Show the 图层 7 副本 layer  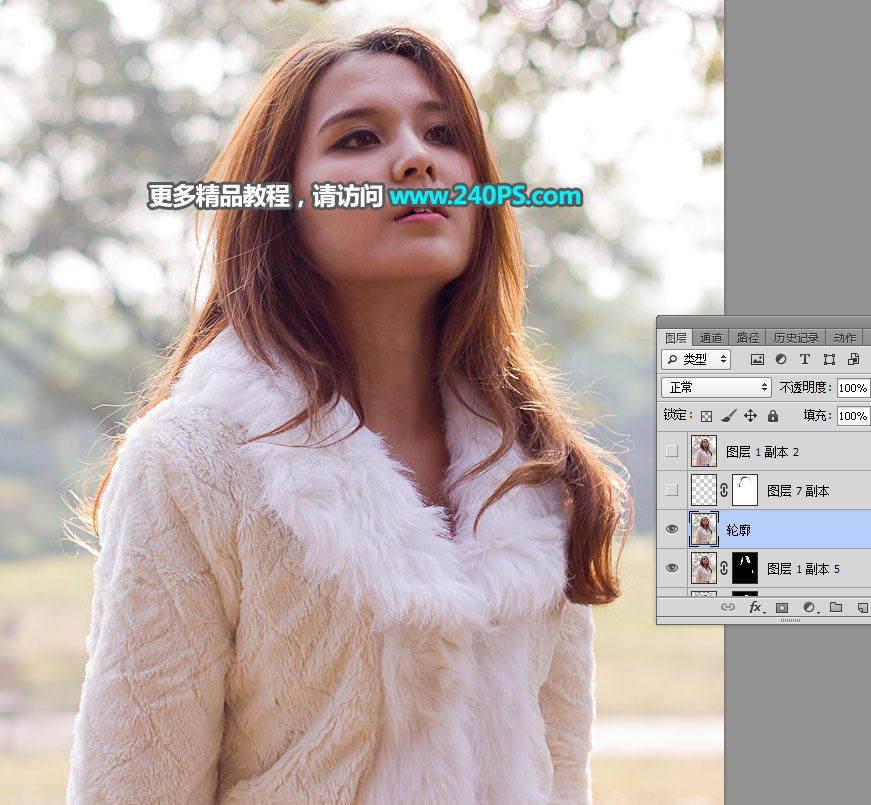pos(672,490)
